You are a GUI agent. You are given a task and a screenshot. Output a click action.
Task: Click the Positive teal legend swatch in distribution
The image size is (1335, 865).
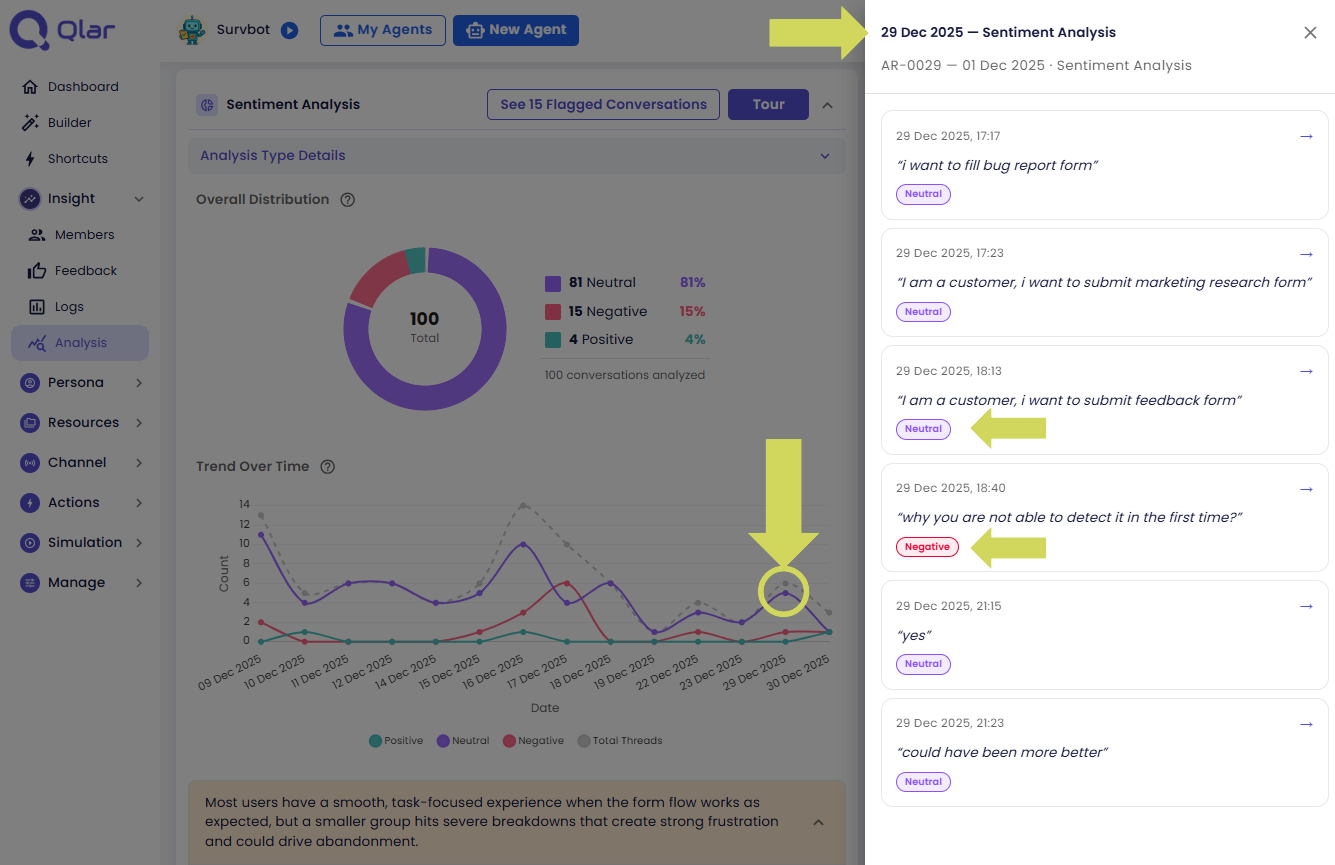click(553, 340)
